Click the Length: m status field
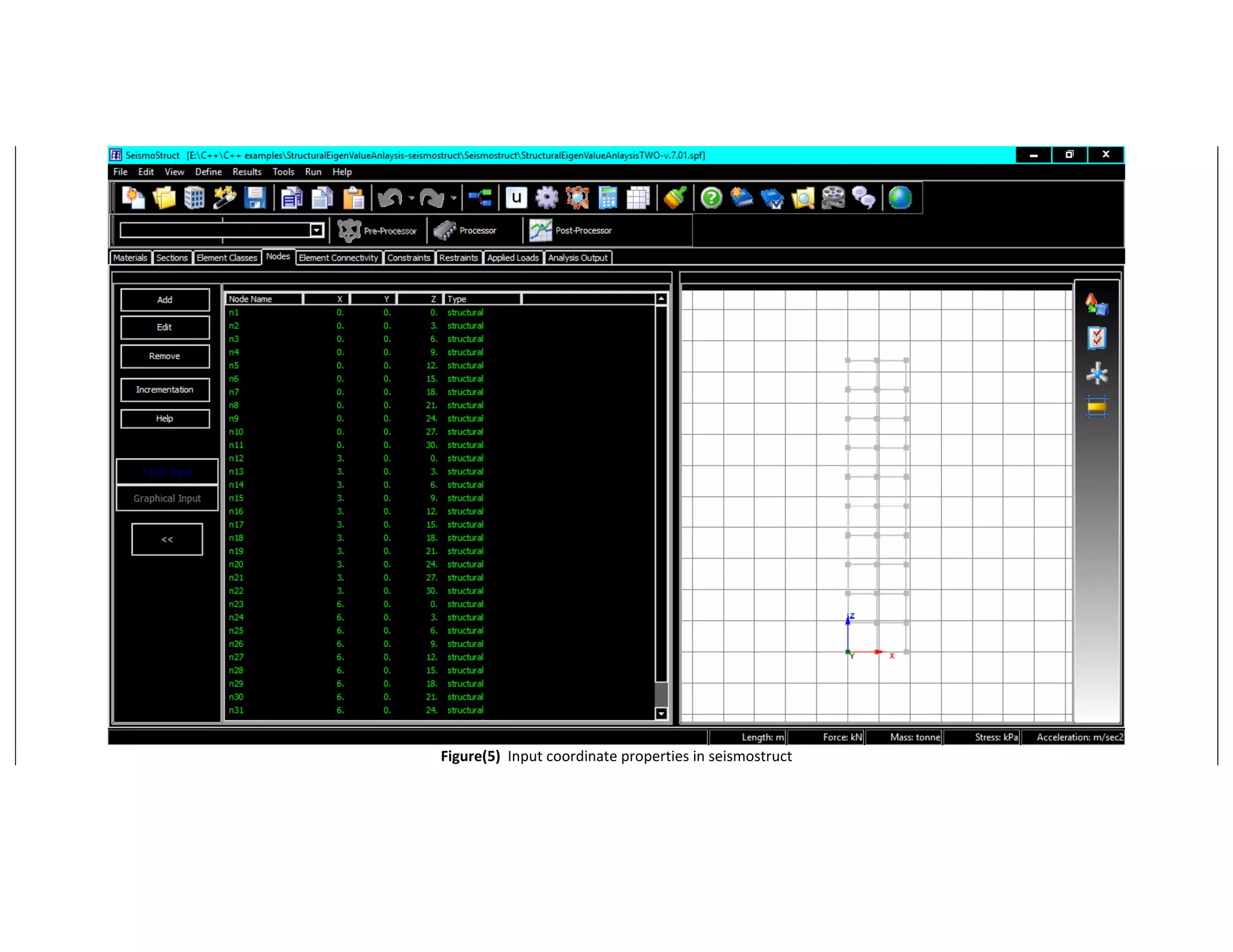 coord(748,737)
